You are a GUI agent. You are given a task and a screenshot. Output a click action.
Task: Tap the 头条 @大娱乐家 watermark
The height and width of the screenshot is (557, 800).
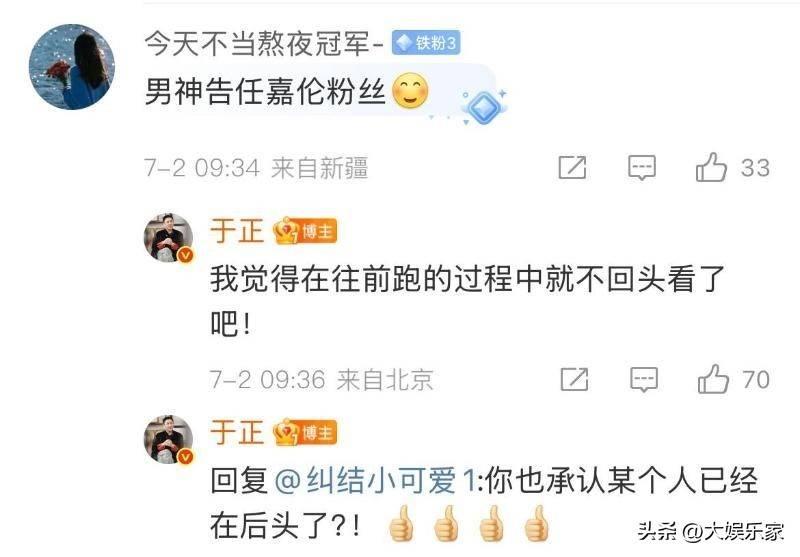[711, 532]
